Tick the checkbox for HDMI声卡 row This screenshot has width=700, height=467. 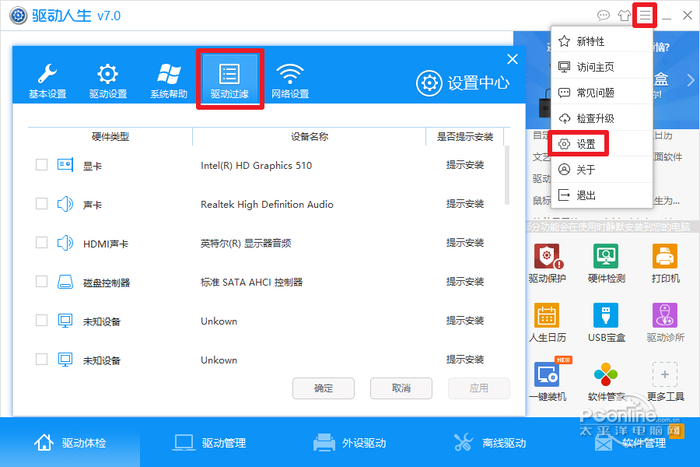42,242
